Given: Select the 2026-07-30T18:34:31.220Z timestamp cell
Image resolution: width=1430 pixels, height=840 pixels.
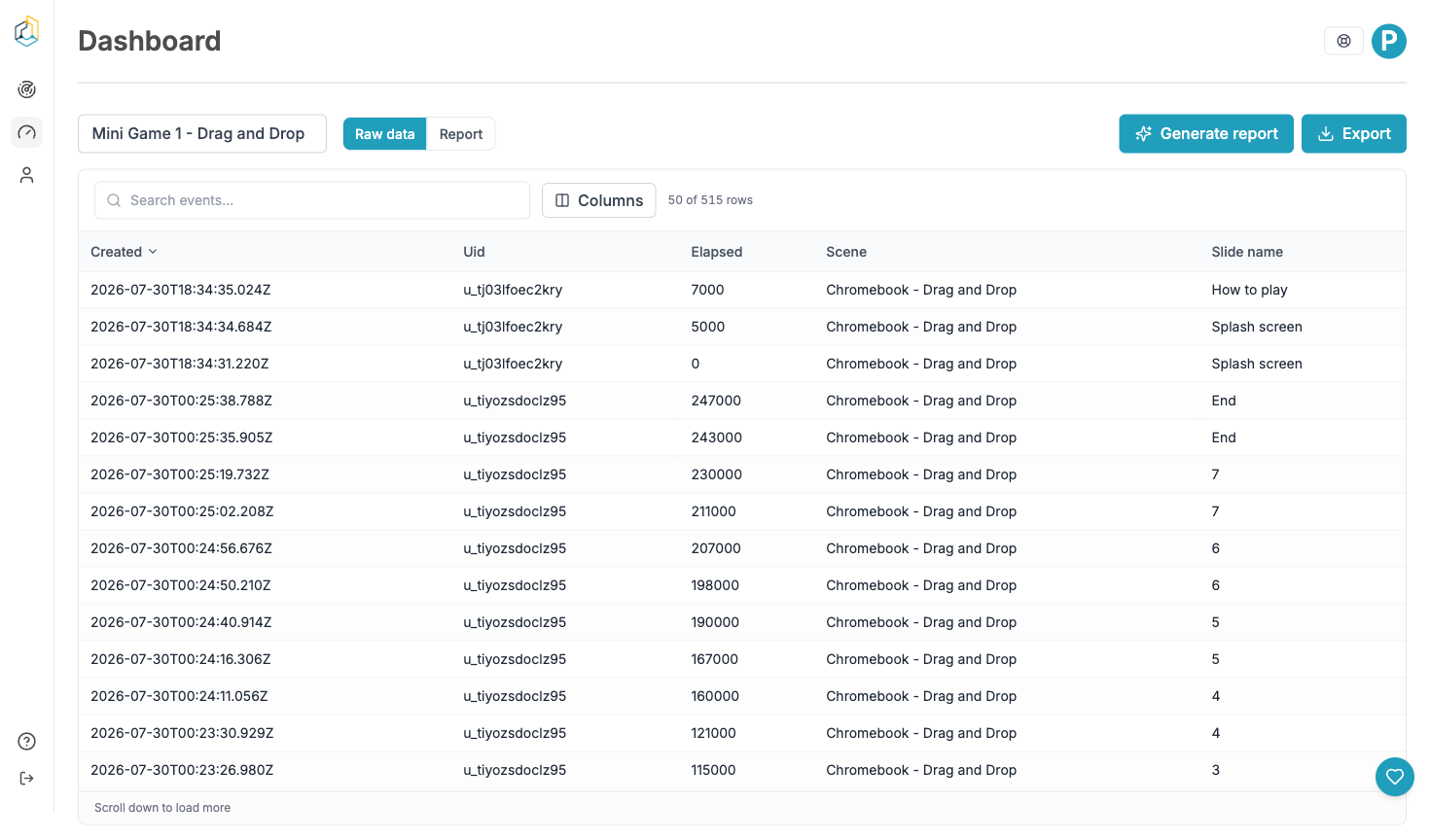Looking at the screenshot, I should [180, 364].
